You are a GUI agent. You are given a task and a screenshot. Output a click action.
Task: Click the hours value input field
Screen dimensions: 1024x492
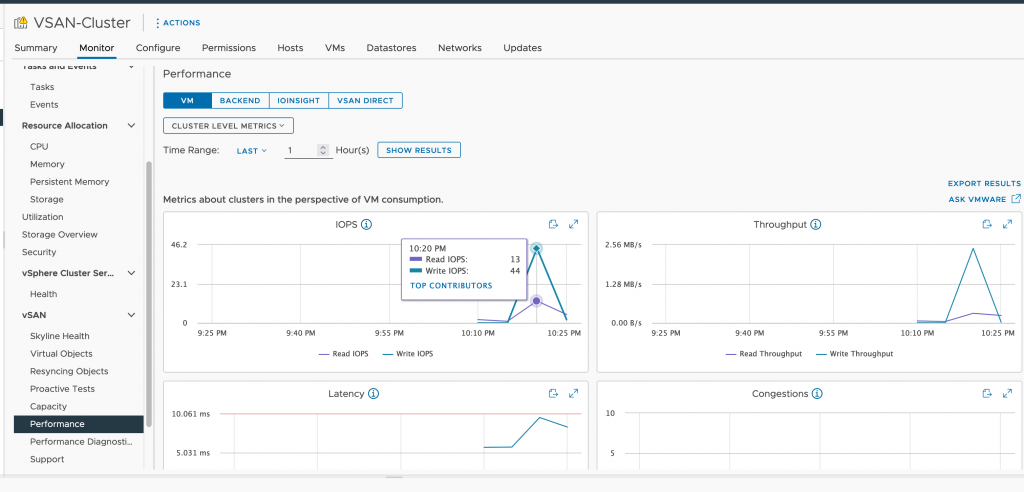[x=300, y=150]
